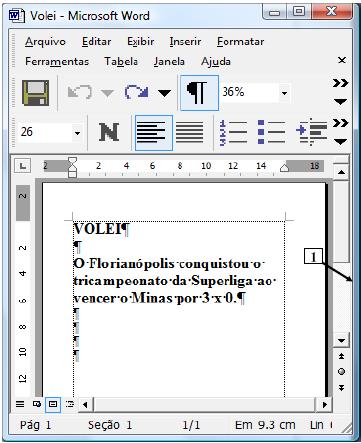Open the Ferramentas menu
The width and height of the screenshot is (361, 443).
coord(57,62)
